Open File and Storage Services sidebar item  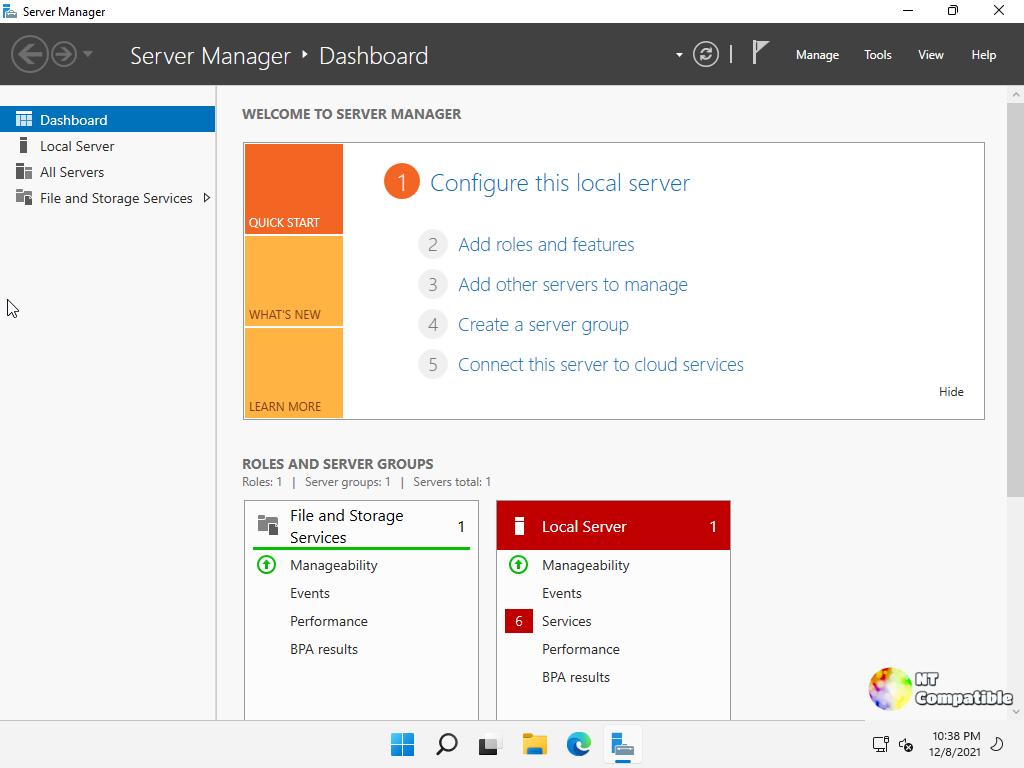click(107, 198)
